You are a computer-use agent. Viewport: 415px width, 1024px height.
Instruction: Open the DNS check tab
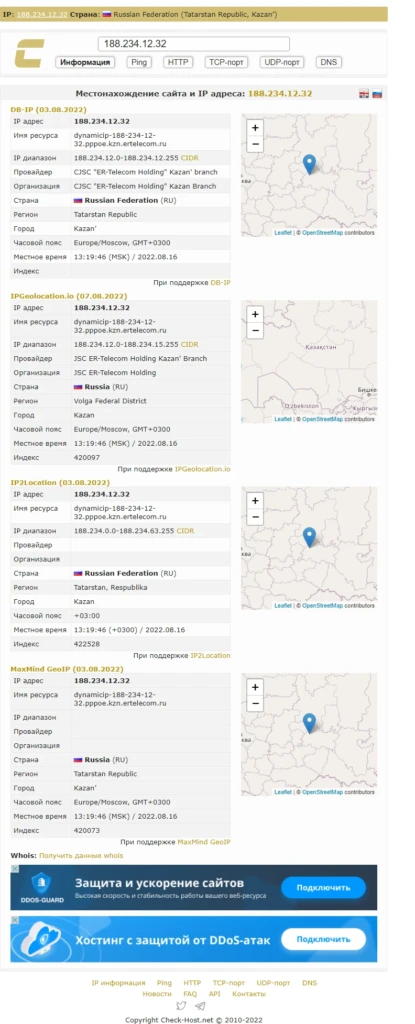[328, 62]
